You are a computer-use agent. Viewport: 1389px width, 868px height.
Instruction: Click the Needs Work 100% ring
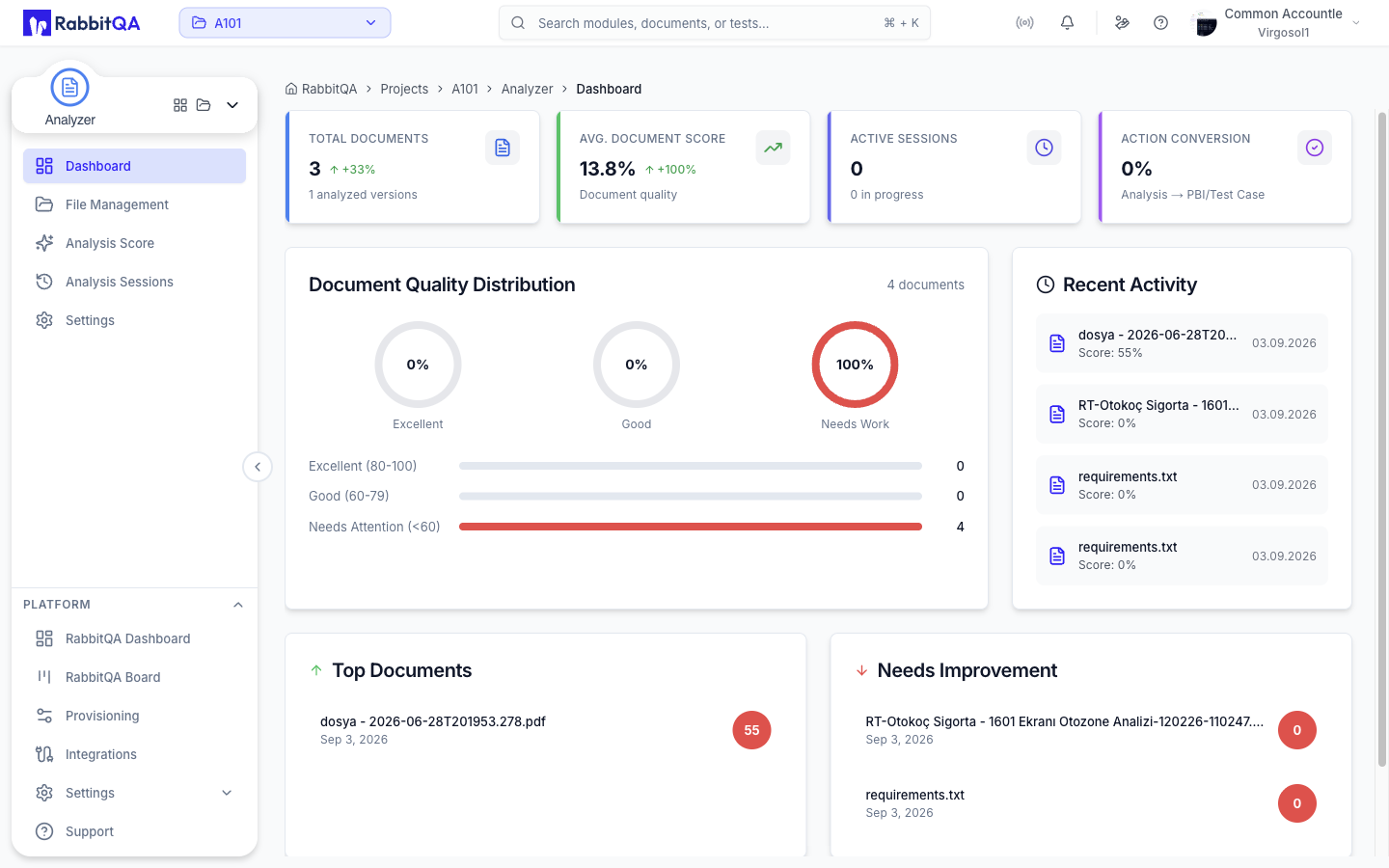[855, 365]
